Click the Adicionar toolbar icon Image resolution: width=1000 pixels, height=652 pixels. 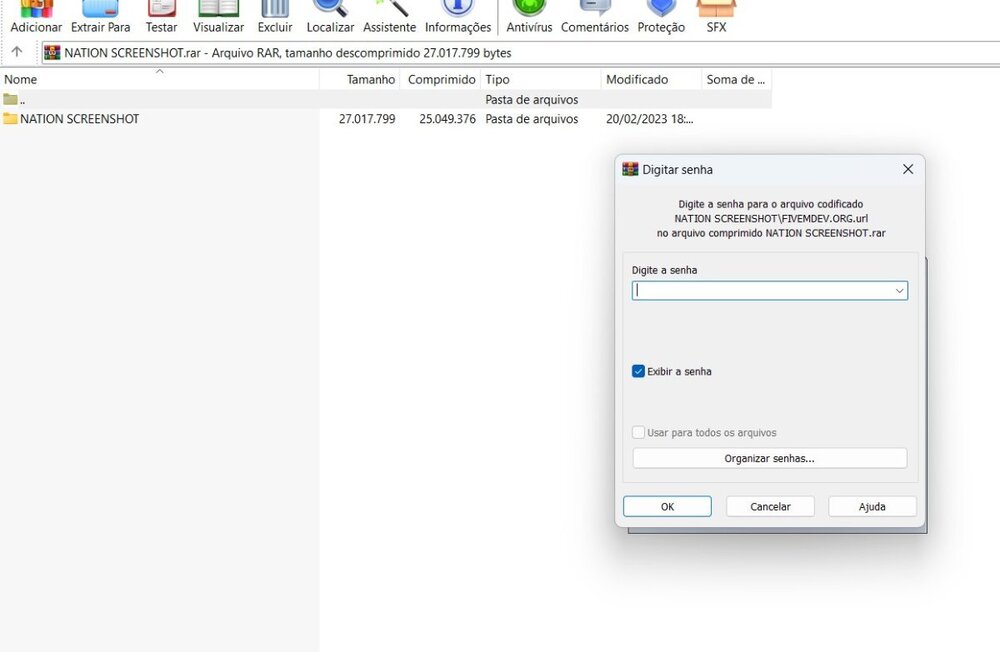(x=36, y=14)
